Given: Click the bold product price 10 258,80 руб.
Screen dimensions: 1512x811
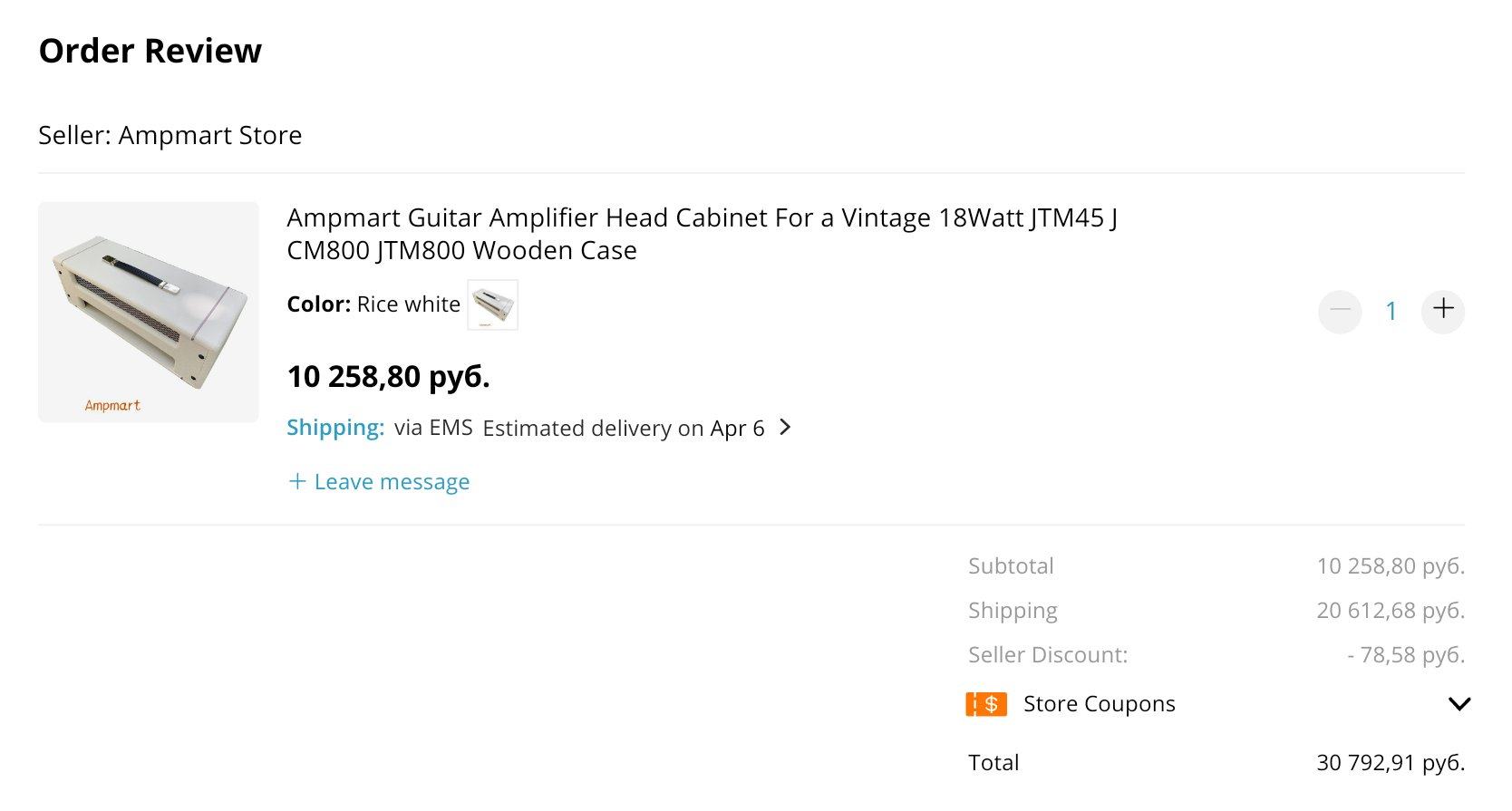Looking at the screenshot, I should point(388,376).
